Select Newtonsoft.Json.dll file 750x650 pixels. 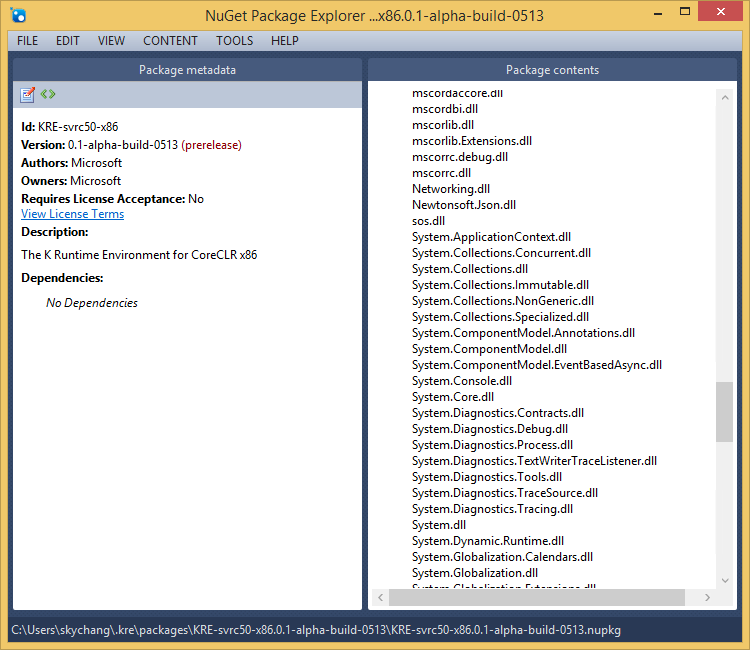click(464, 205)
